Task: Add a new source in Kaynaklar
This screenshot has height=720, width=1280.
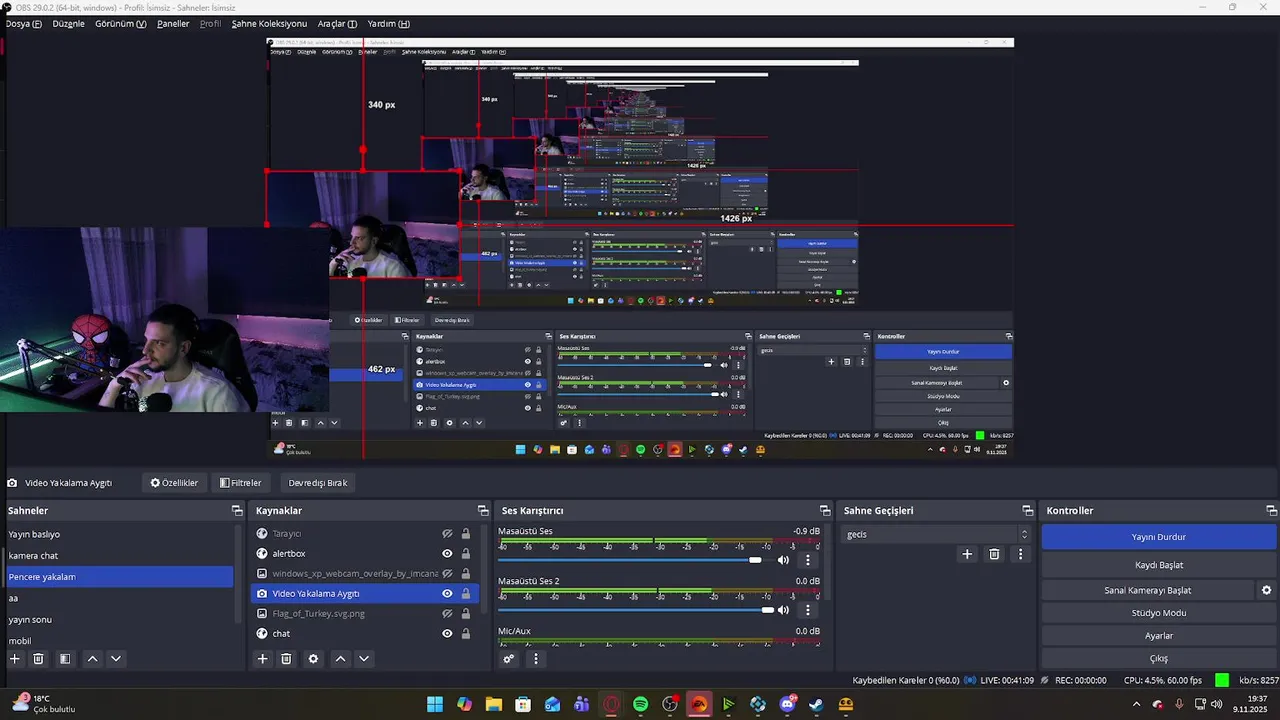Action: point(262,659)
